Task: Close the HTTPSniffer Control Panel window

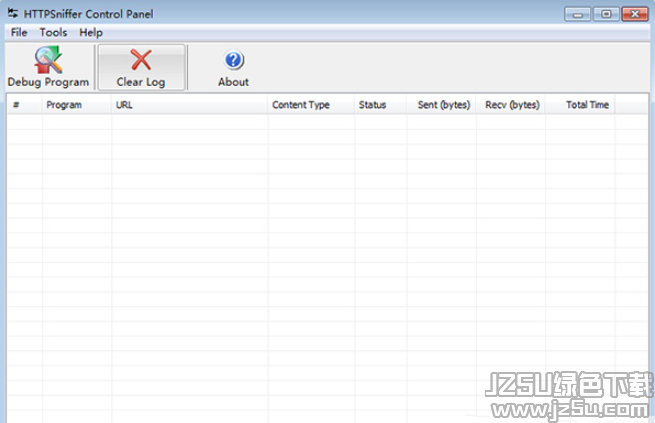Action: coord(635,14)
